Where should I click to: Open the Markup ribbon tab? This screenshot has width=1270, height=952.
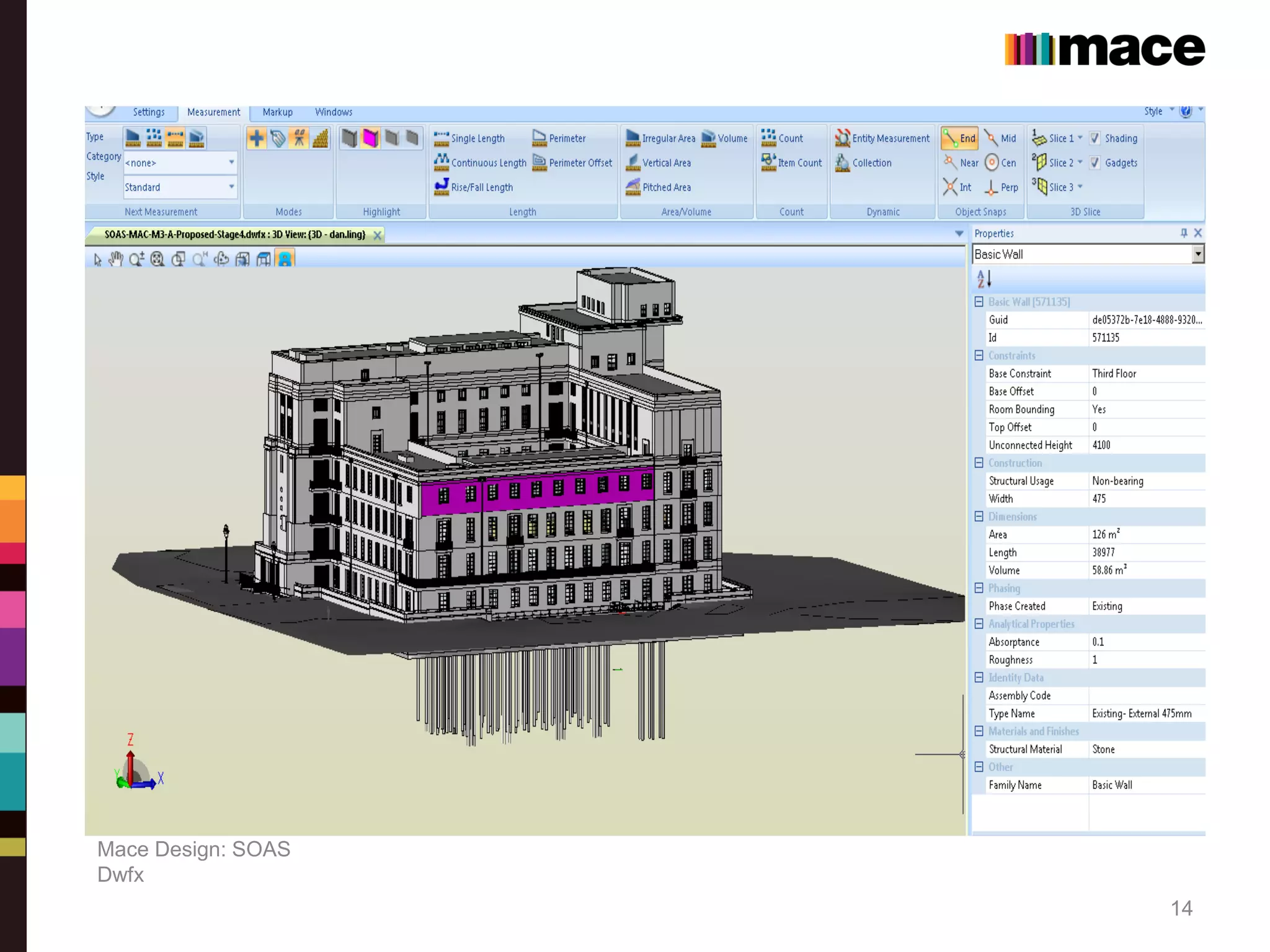coord(277,112)
